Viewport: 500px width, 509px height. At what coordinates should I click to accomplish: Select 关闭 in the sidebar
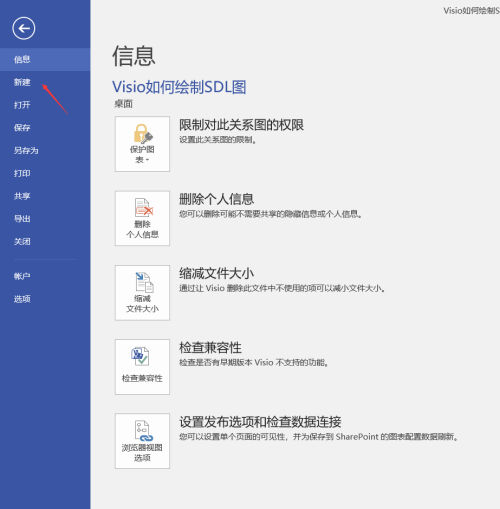pos(45,241)
